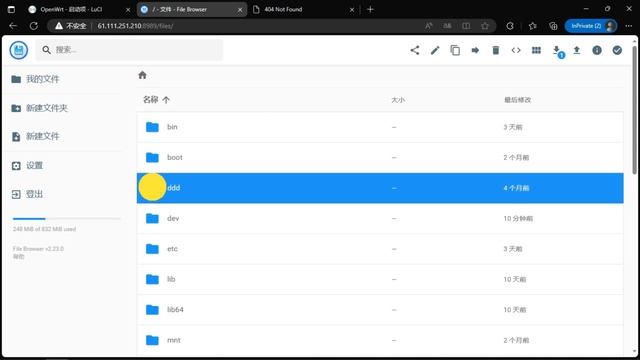Click the etc folder icon
This screenshot has width=640, height=360.
tap(152, 249)
